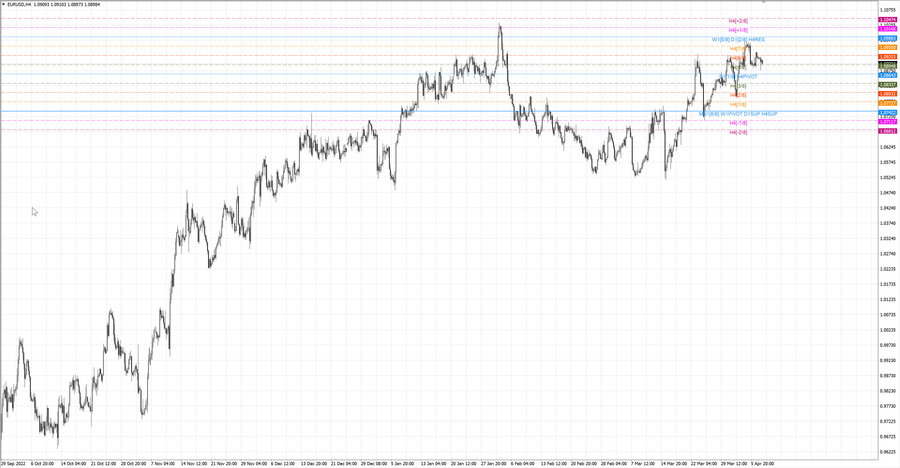
Task: Click the 29 Nov 04:00 time axis label
Action: coord(254,463)
